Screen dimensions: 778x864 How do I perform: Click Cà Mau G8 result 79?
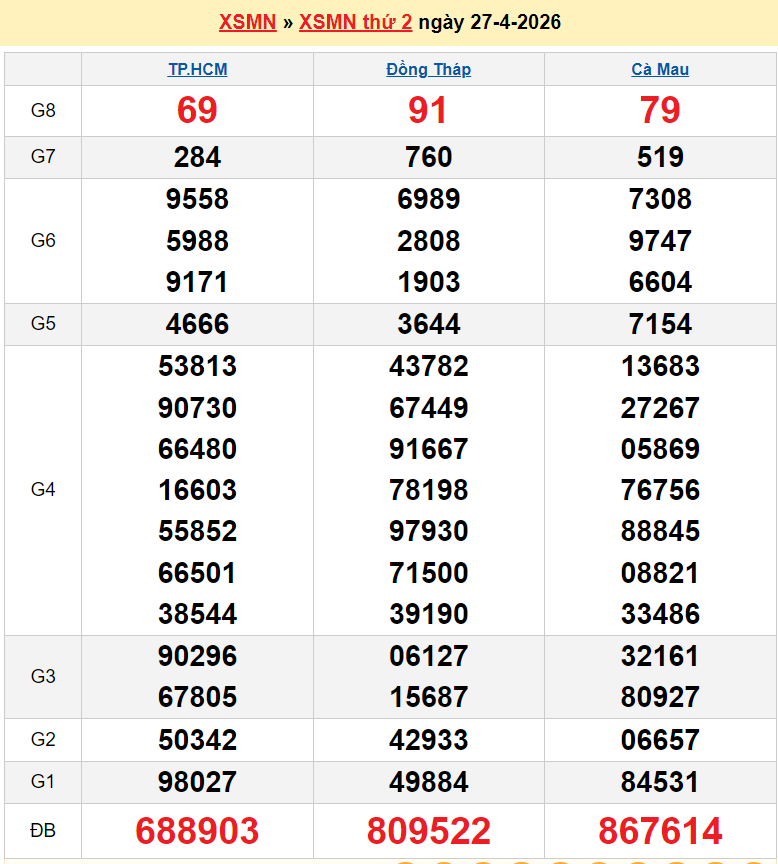pyautogui.click(x=660, y=110)
